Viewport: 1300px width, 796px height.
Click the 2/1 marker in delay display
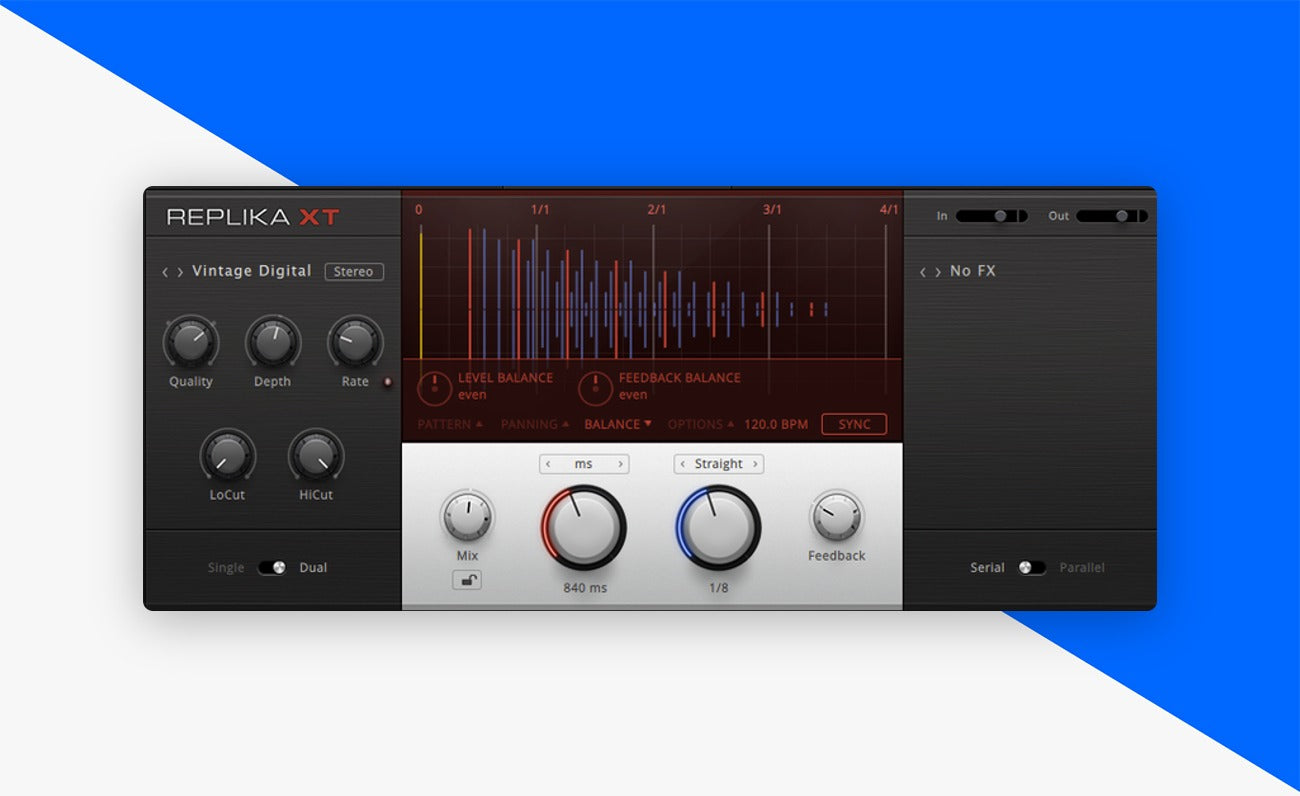click(657, 210)
